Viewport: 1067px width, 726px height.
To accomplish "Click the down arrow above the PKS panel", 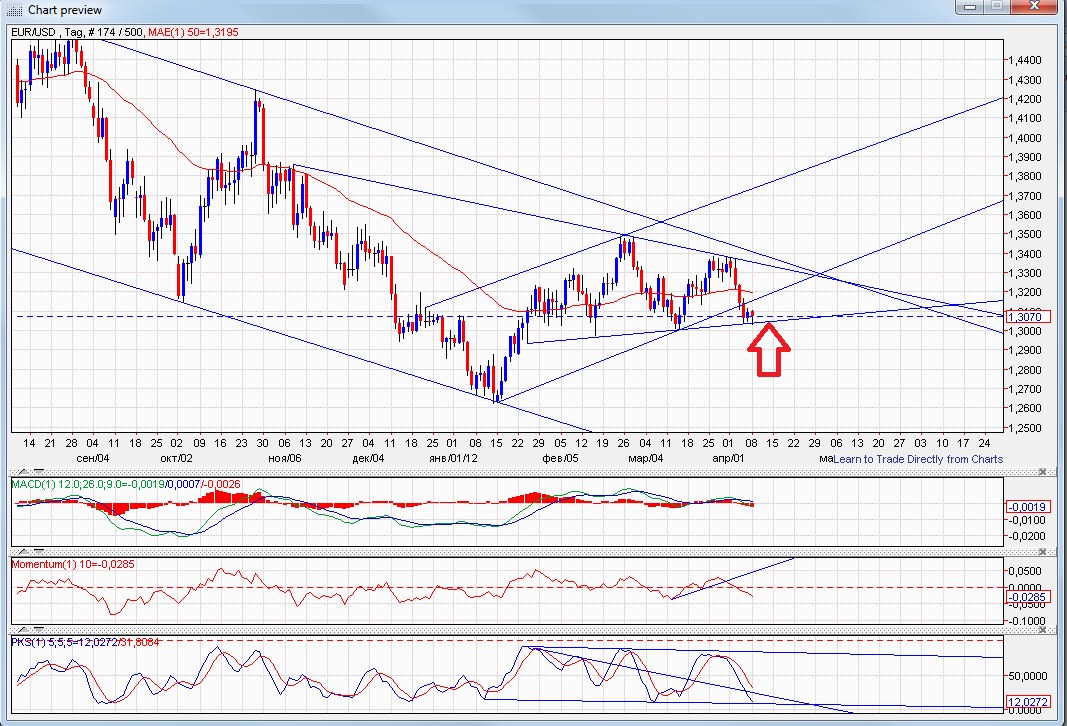I will click(x=37, y=630).
